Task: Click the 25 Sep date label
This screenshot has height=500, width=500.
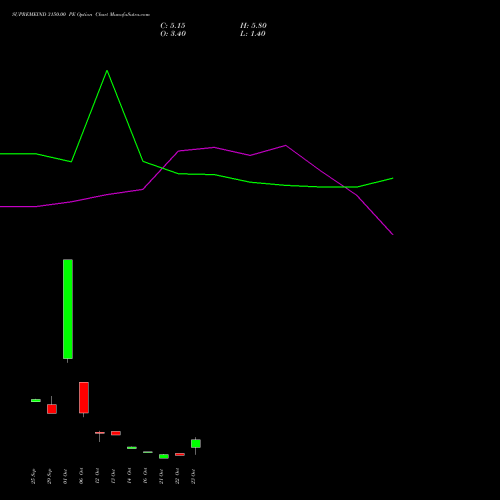Action: click(x=33, y=476)
